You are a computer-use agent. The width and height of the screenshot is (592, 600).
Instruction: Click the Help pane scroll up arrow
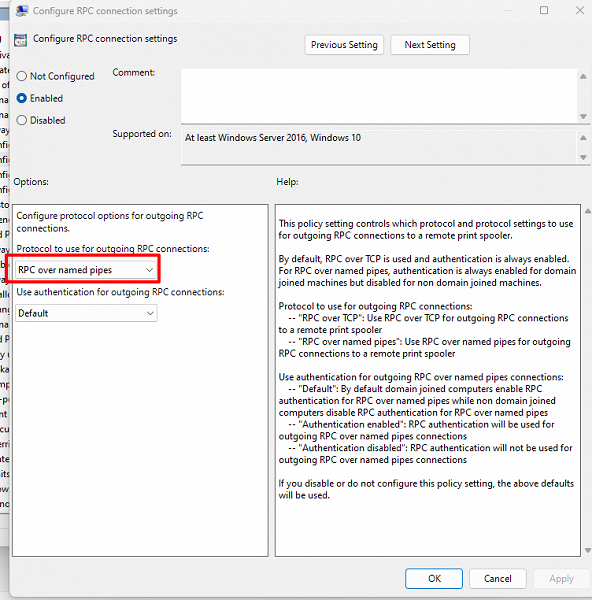(x=588, y=211)
